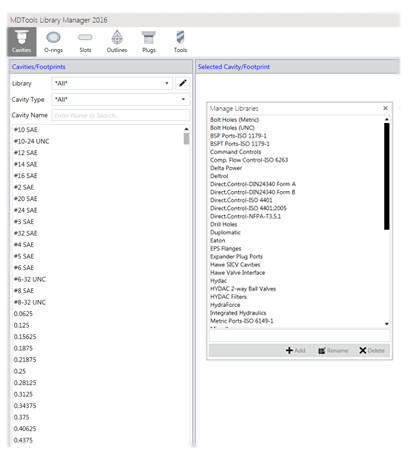
Task: Click the Manage Libraries black scrollbar thumb
Action: (x=387, y=176)
